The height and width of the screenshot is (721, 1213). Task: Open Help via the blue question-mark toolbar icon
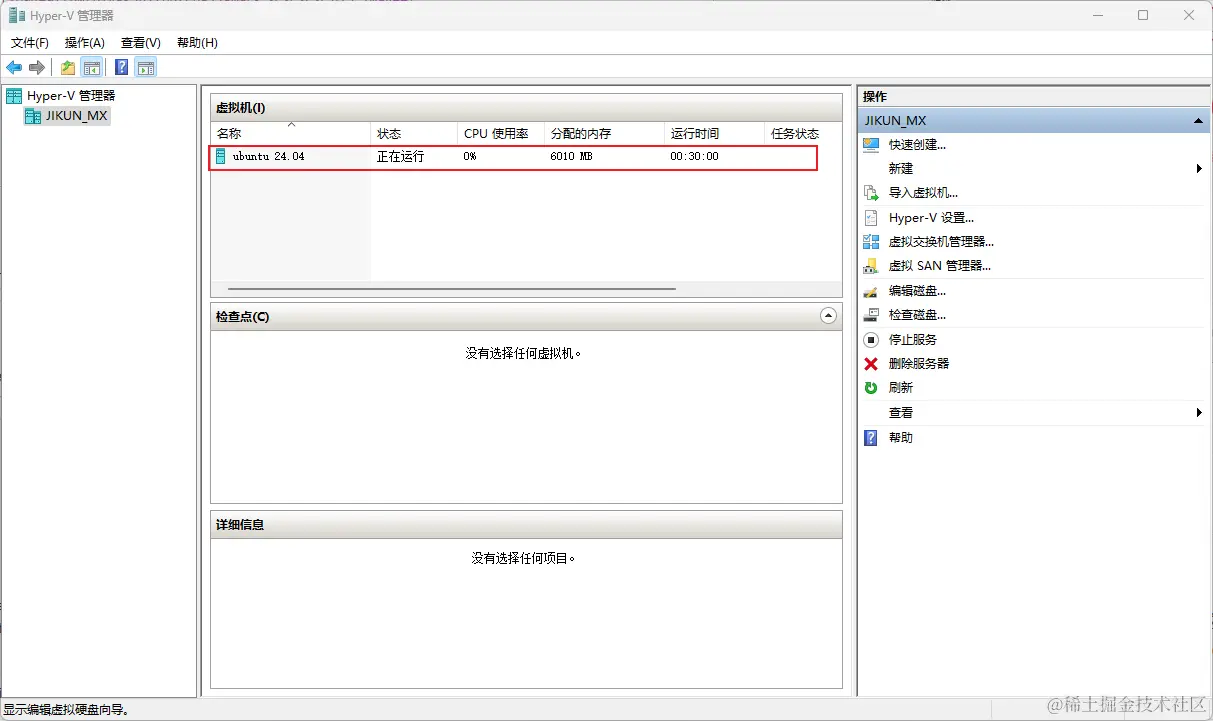click(x=121, y=68)
